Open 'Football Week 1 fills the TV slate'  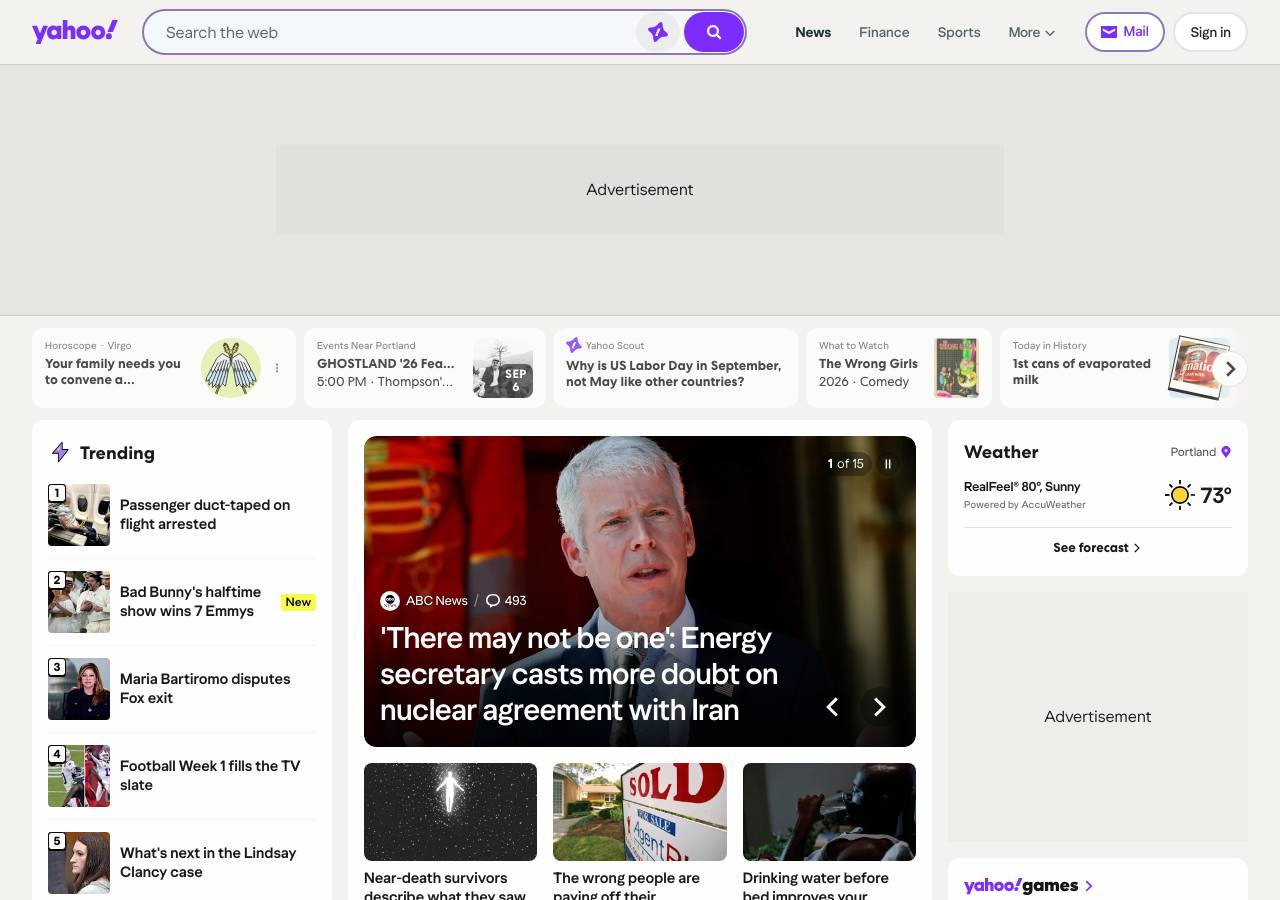tap(210, 775)
